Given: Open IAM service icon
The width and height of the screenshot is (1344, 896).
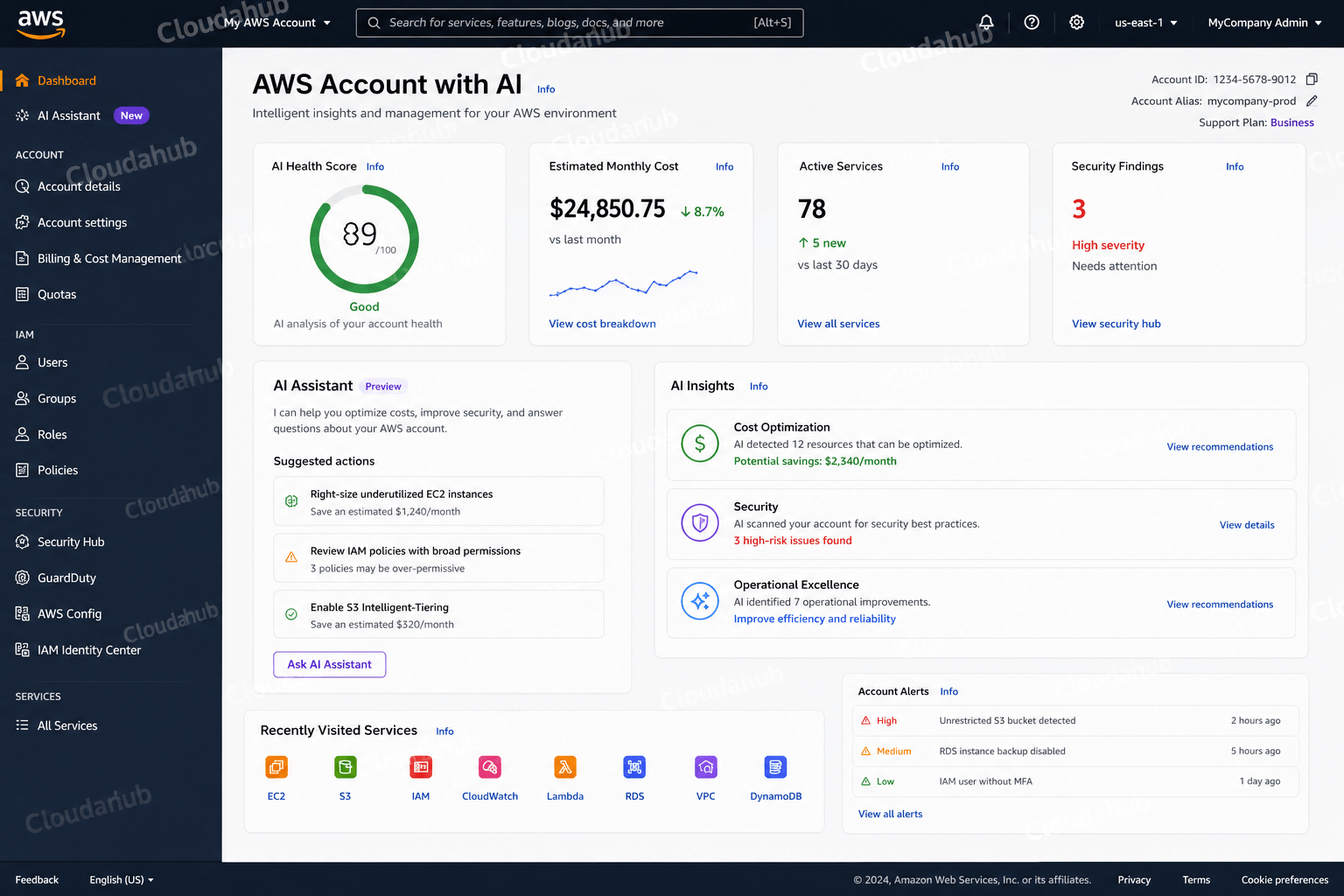Looking at the screenshot, I should (421, 767).
